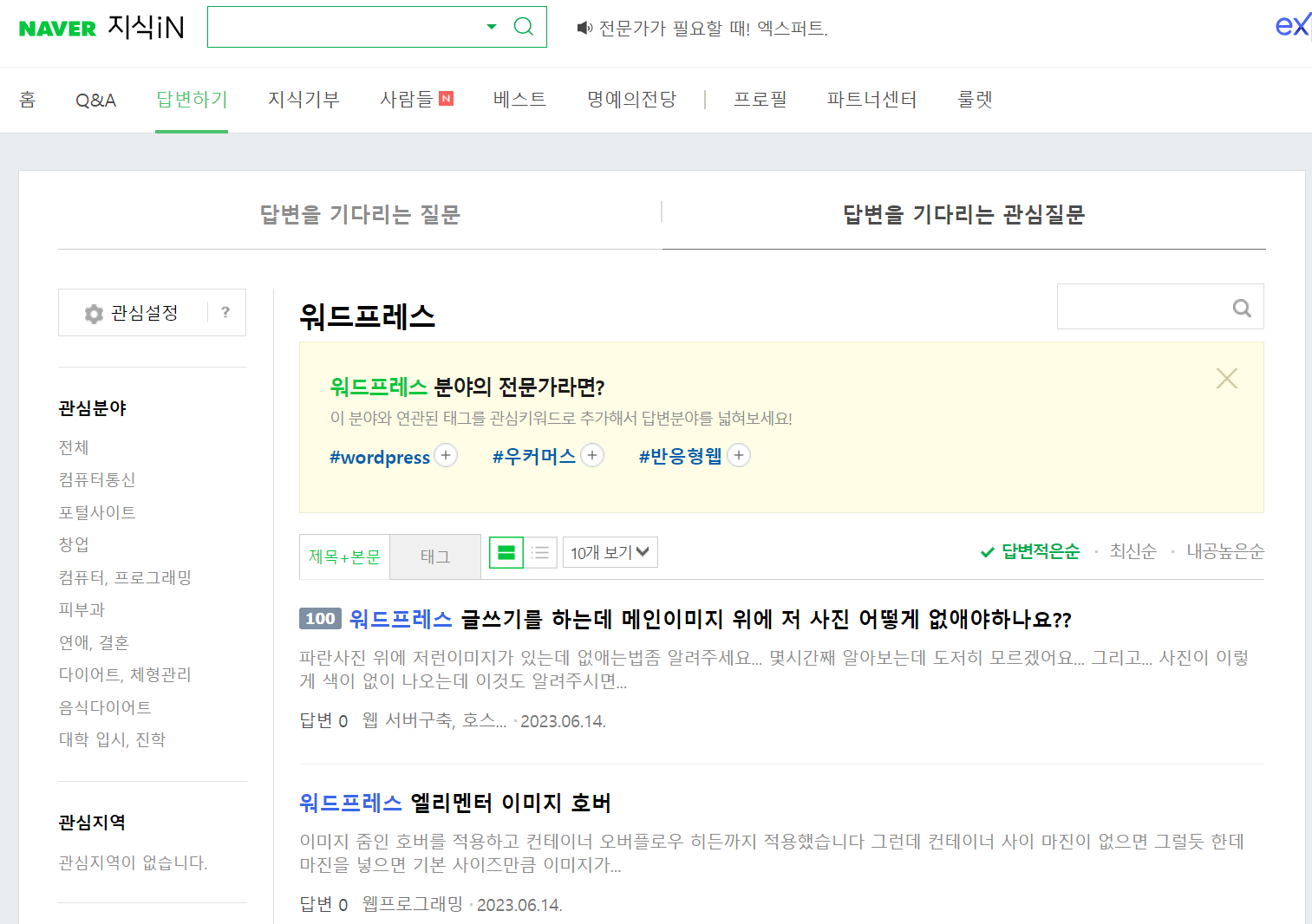Screen dimensions: 1312x924
Task: Sort by 내공높은순
Action: click(1225, 551)
